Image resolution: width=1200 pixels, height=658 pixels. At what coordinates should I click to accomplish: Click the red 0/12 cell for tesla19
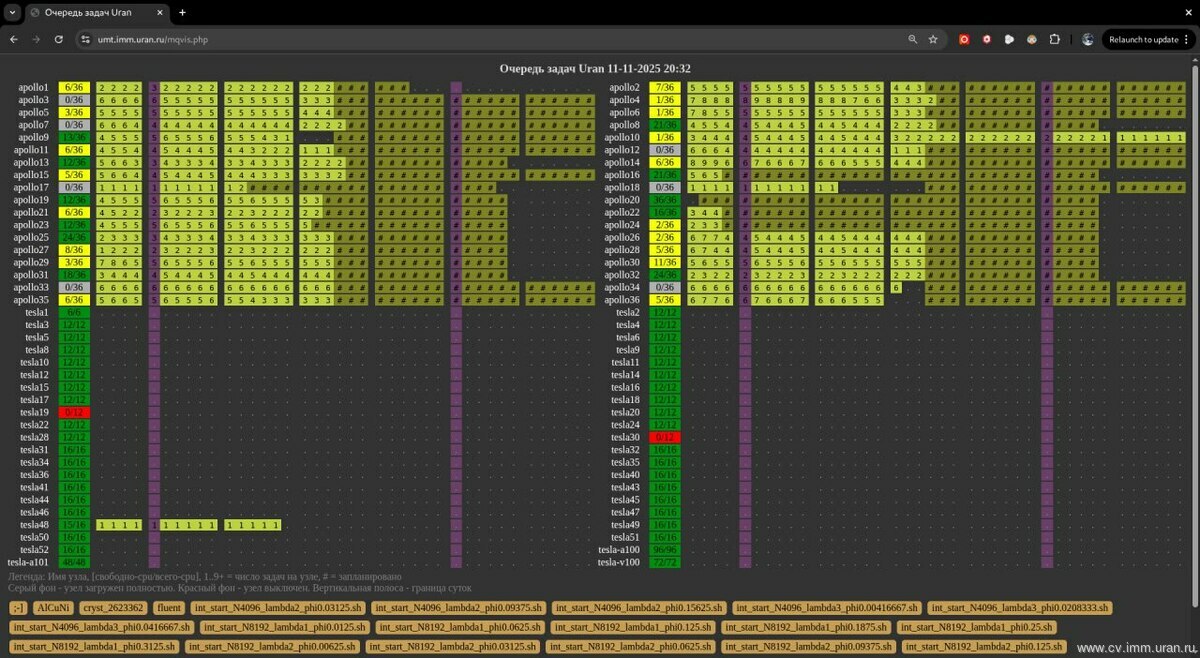(74, 412)
